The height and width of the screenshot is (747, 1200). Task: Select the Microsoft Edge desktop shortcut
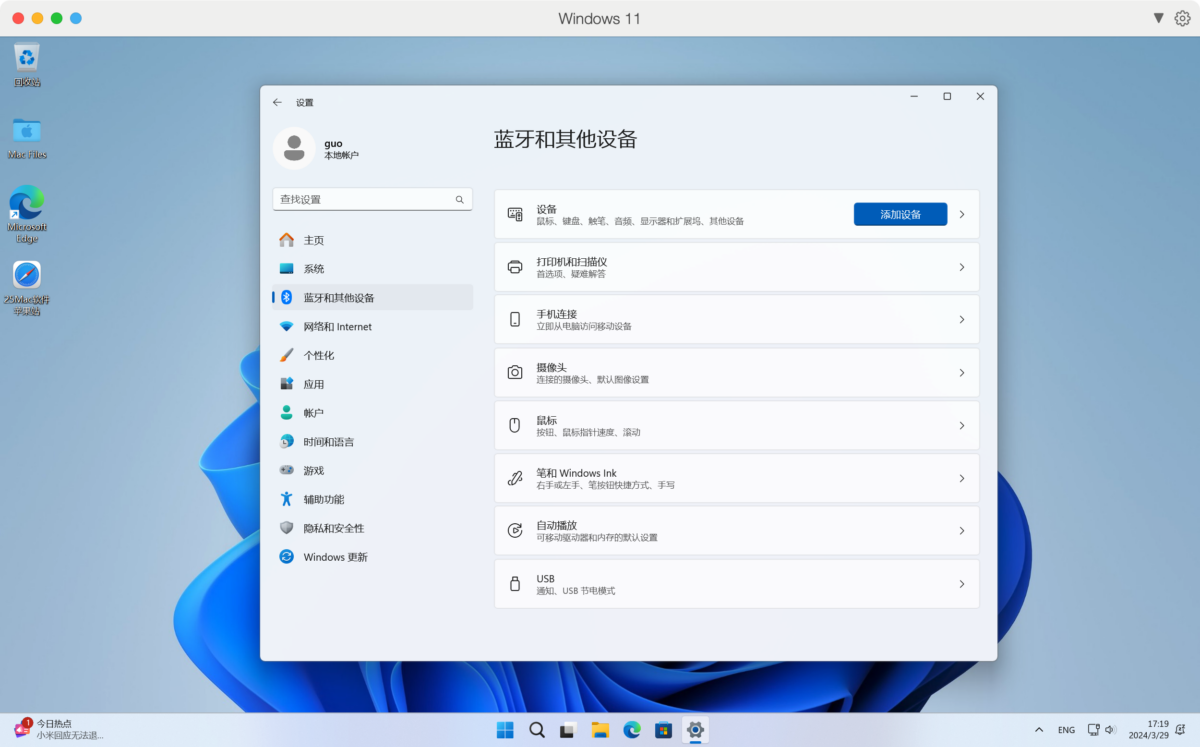[x=27, y=214]
